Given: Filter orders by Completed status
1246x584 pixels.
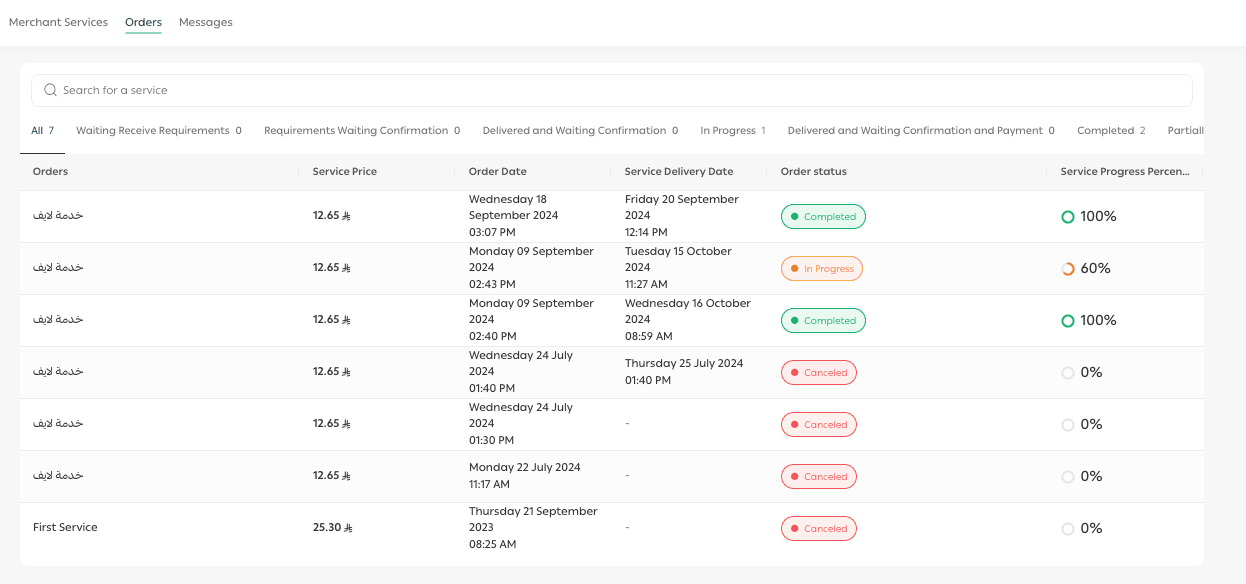Looking at the screenshot, I should point(1110,131).
